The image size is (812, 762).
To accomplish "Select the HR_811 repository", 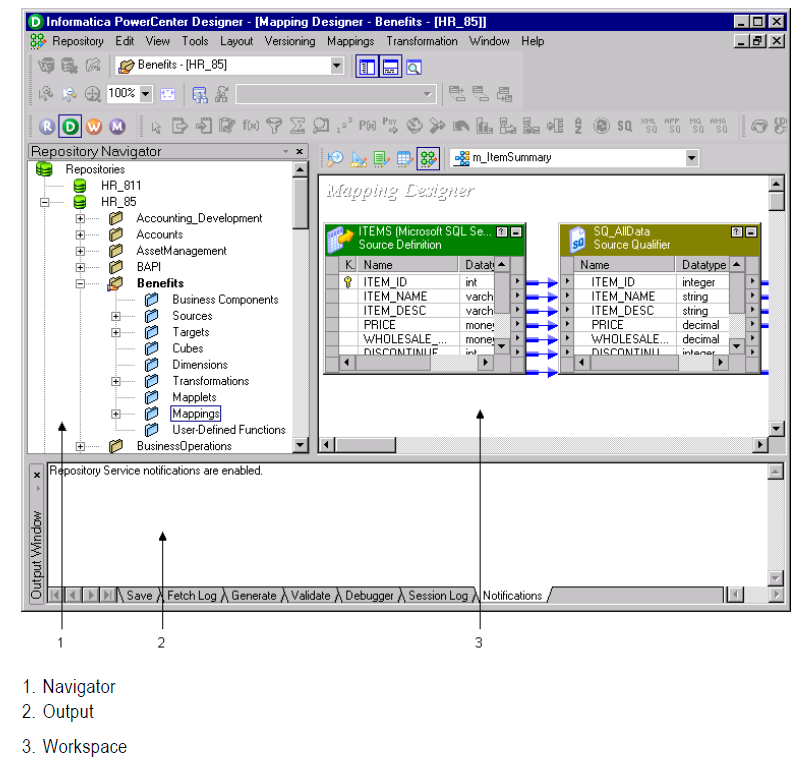I will click(x=121, y=185).
